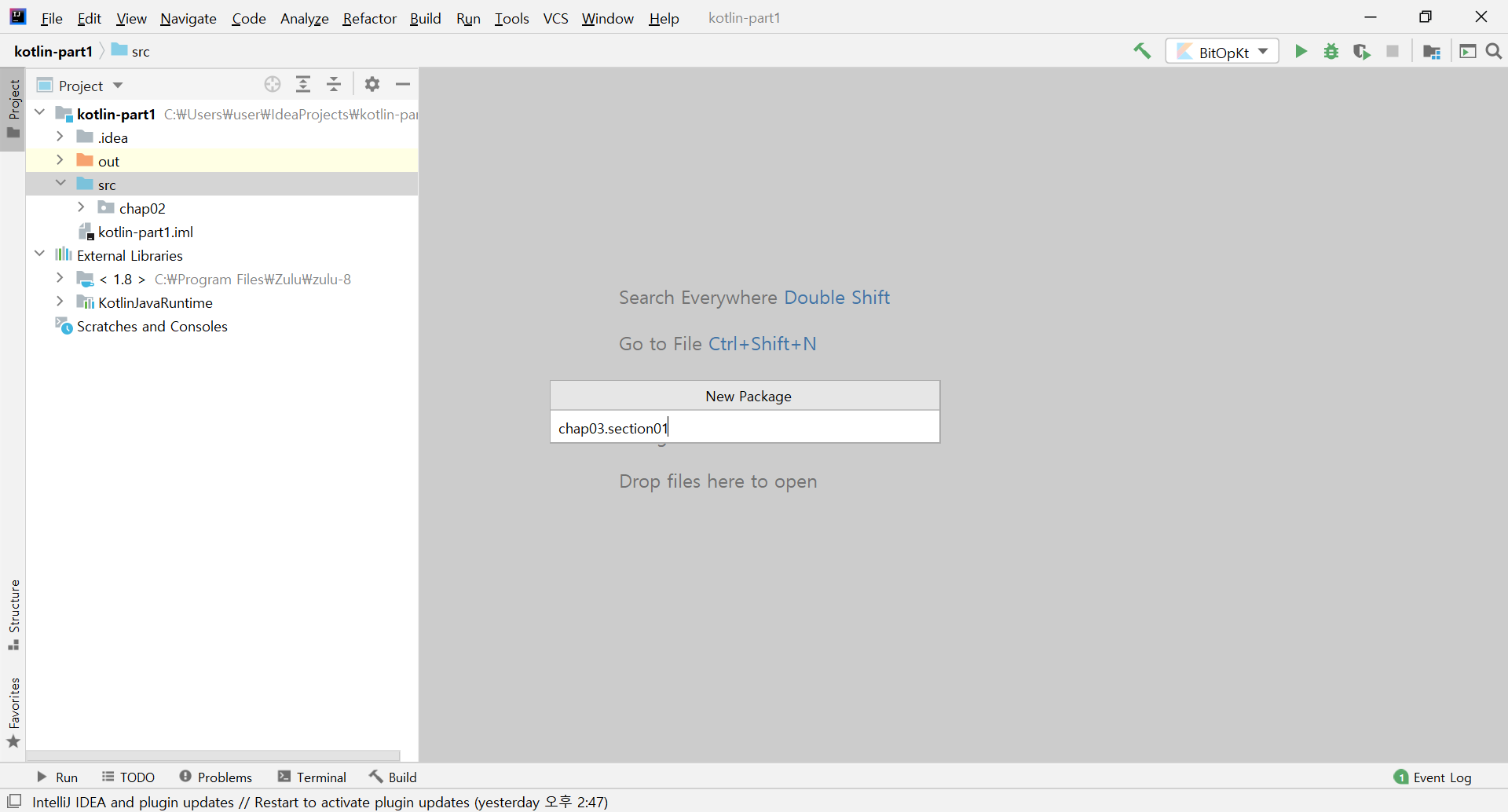Click the plugin updates status bar message

pos(320,802)
